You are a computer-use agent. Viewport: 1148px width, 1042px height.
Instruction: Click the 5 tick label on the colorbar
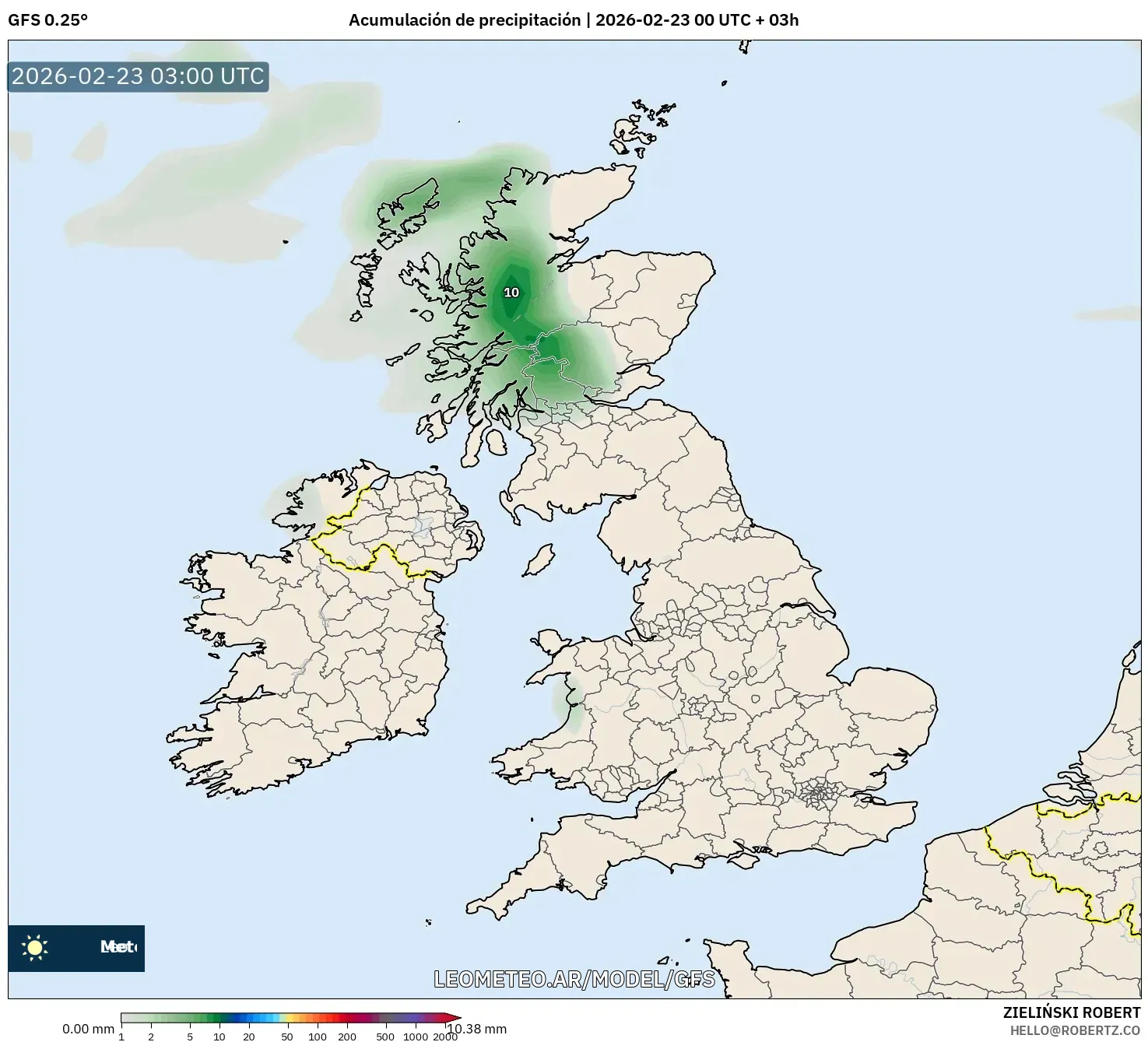pos(190,1037)
